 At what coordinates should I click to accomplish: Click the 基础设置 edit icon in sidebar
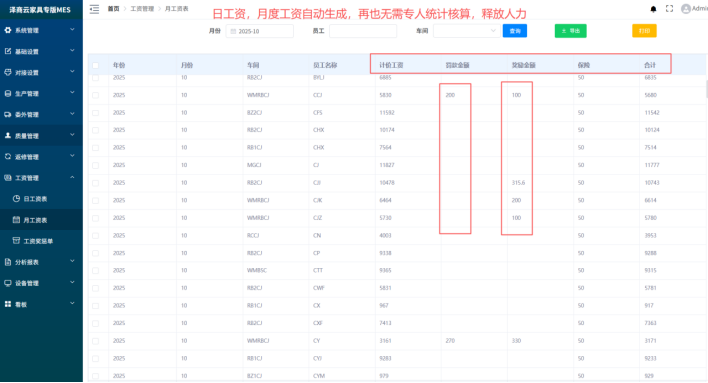point(8,51)
